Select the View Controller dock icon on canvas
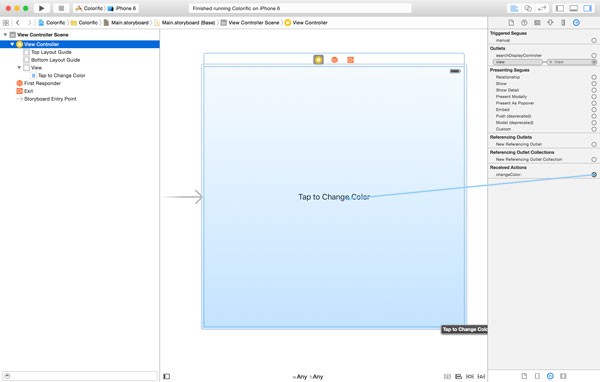 [x=318, y=60]
